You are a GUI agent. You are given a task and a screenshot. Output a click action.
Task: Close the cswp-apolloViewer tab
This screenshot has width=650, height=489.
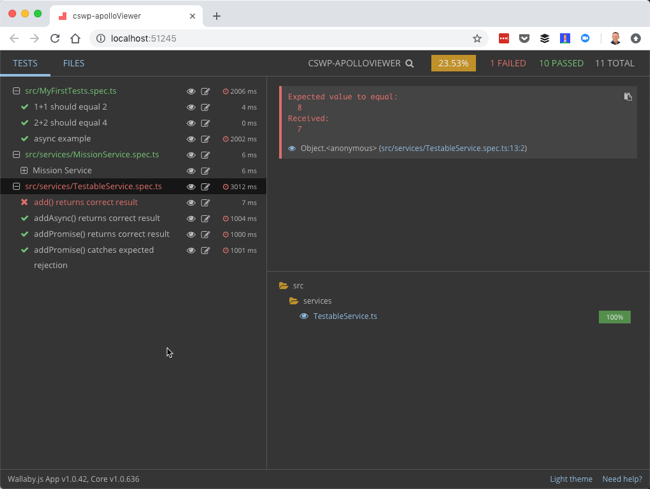pyautogui.click(x=192, y=16)
